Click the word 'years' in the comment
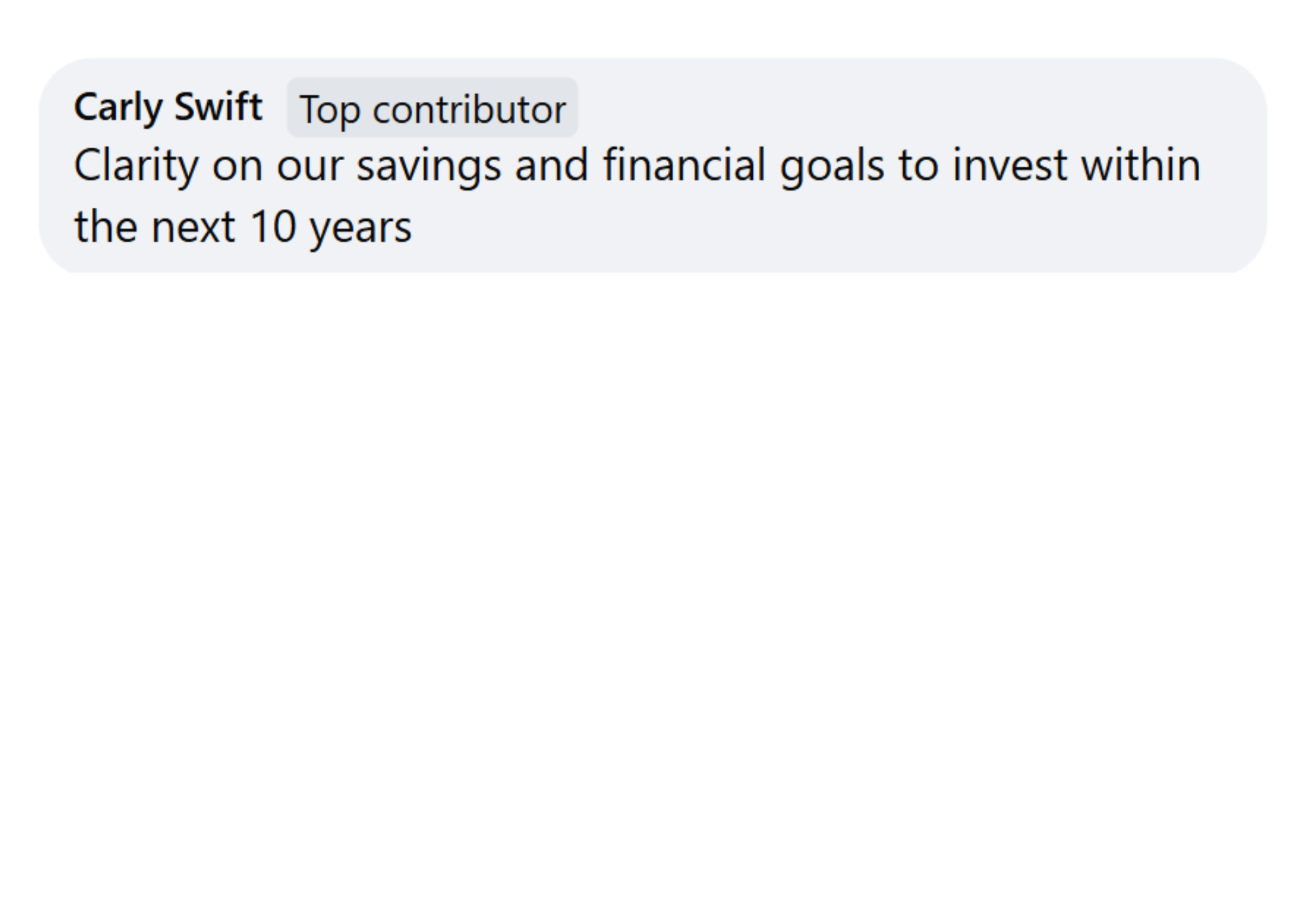Image resolution: width=1307 pixels, height=924 pixels. pyautogui.click(x=360, y=227)
